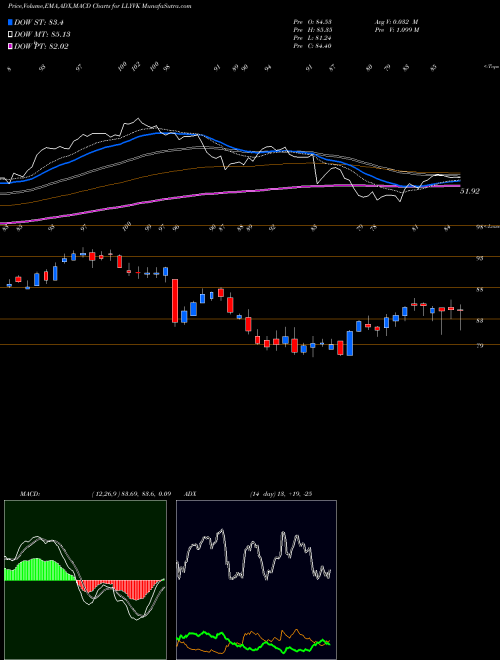The width and height of the screenshot is (500, 660).
Task: Click the ADX panel title label
Action: tap(190, 494)
